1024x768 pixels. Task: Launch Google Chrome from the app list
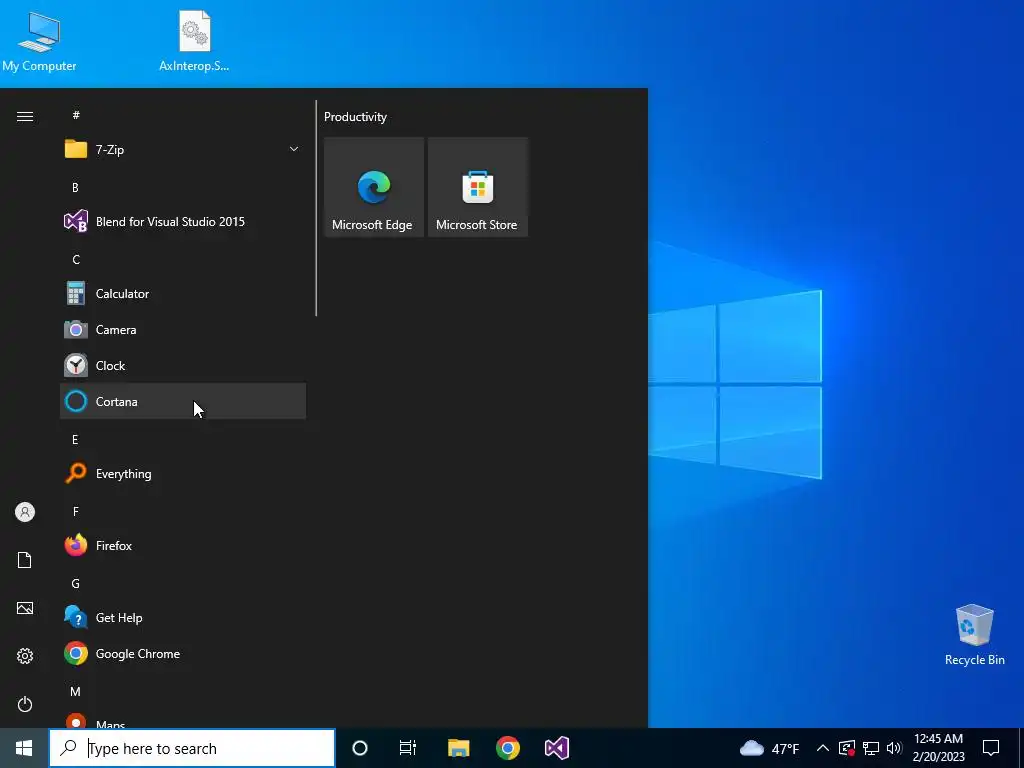pyautogui.click(x=183, y=654)
